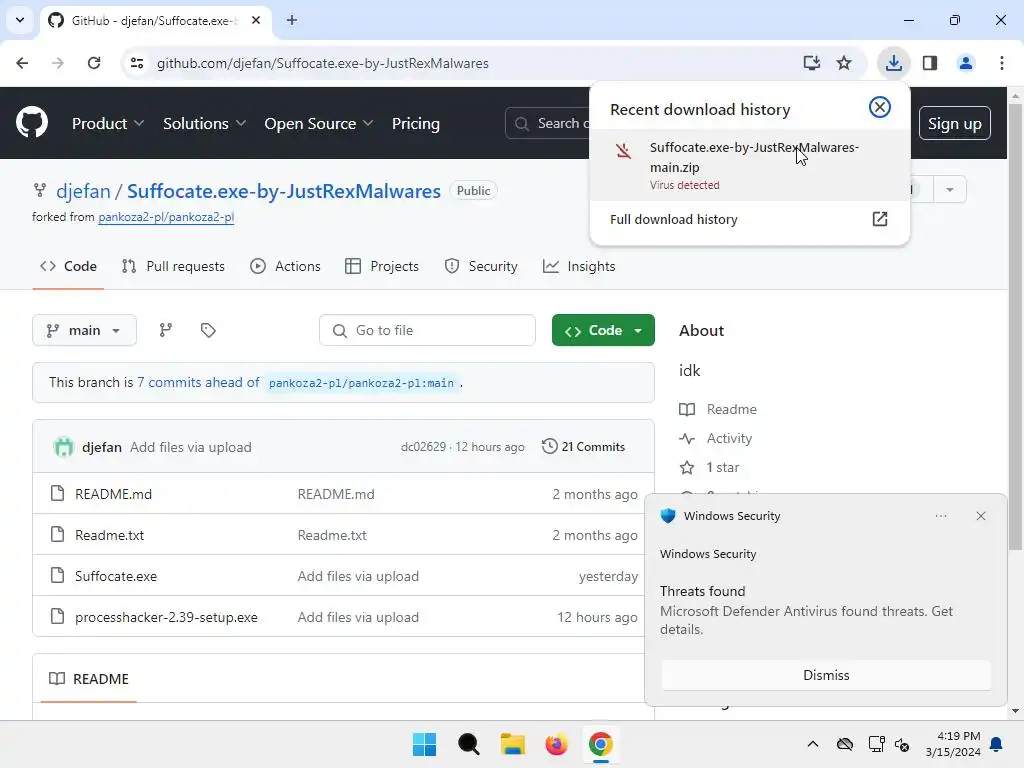
Task: Open Suffocate.exe-by-JustRexMalwares repository link
Action: click(x=283, y=191)
